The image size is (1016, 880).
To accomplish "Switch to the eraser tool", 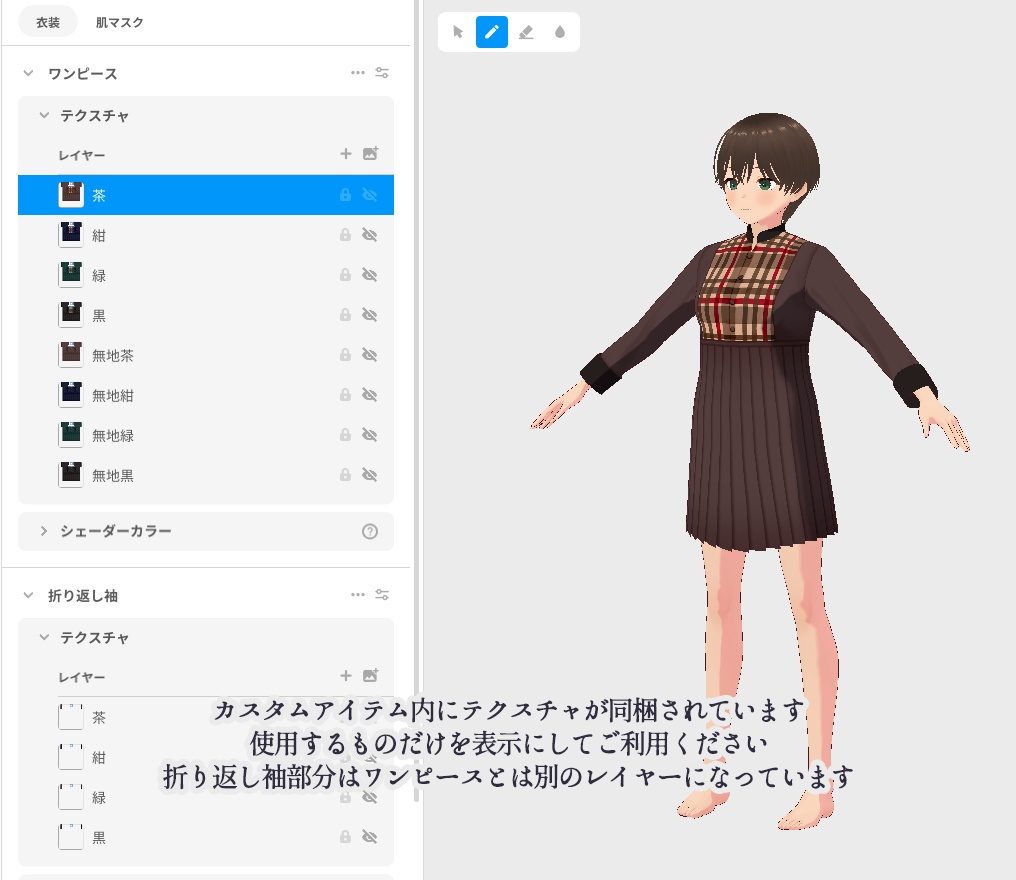I will pyautogui.click(x=526, y=32).
